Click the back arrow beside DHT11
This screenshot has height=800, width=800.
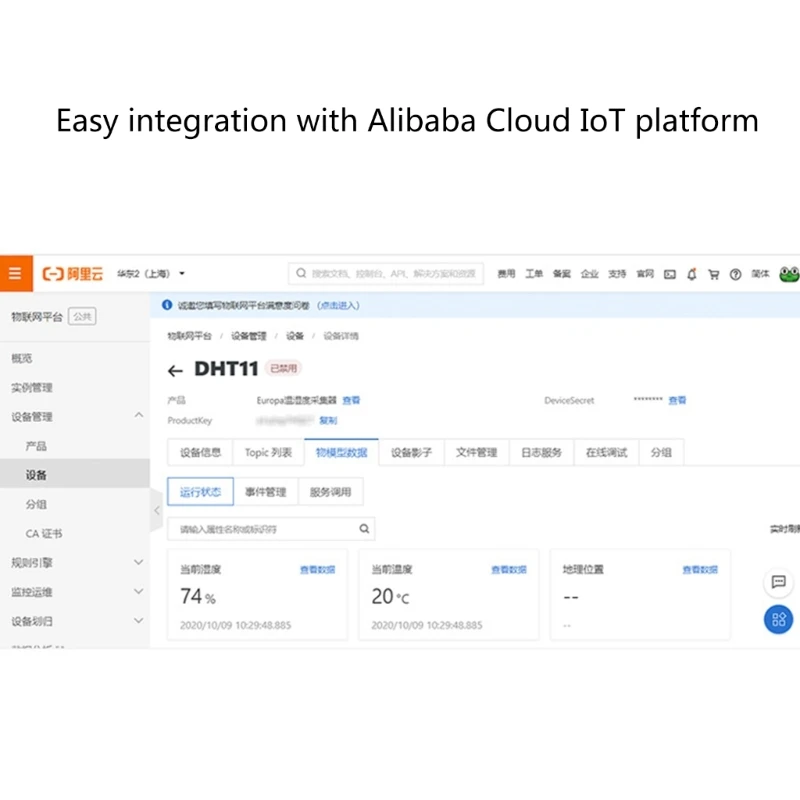[x=175, y=371]
